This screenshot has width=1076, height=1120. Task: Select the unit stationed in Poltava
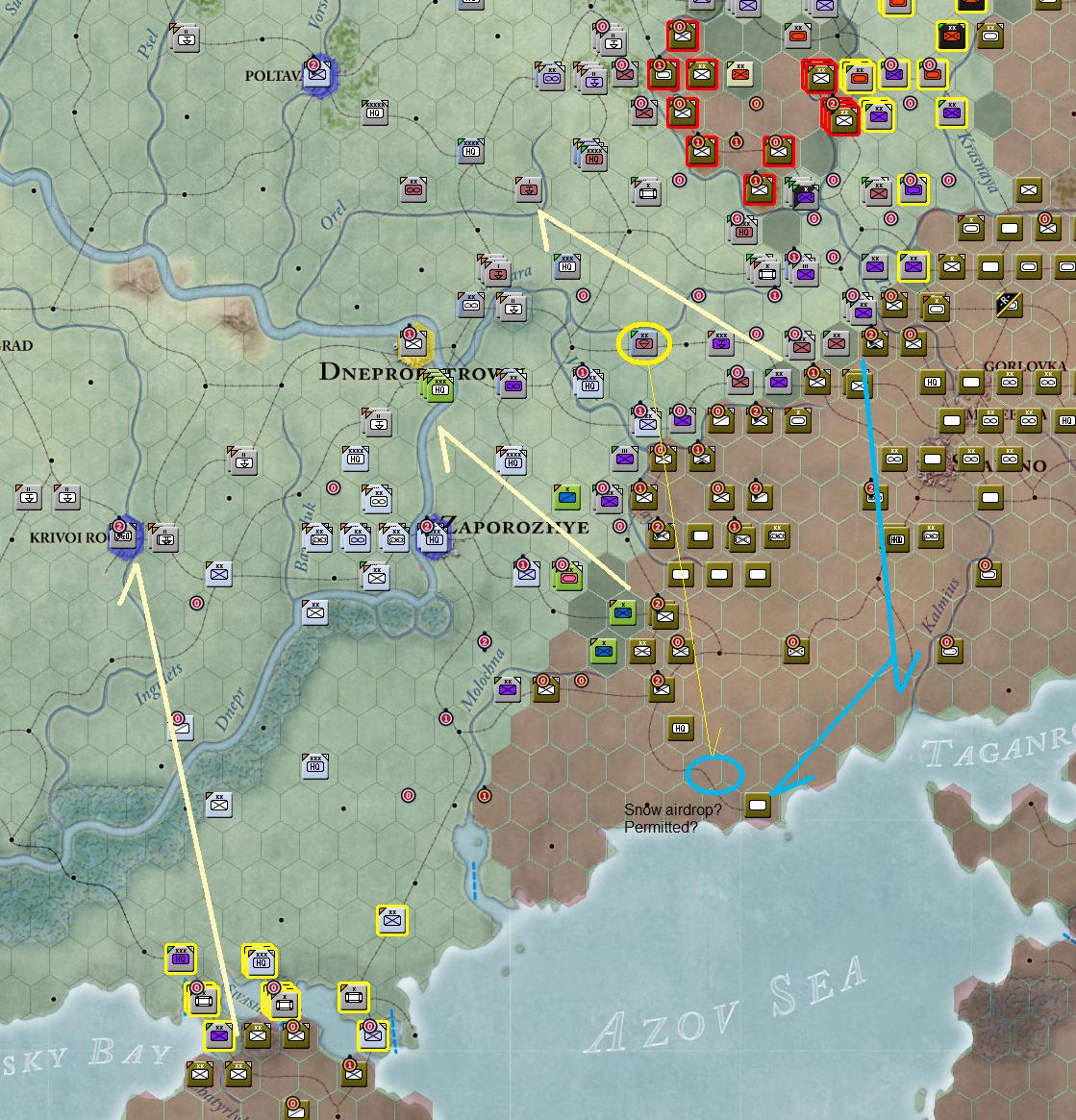coord(317,73)
